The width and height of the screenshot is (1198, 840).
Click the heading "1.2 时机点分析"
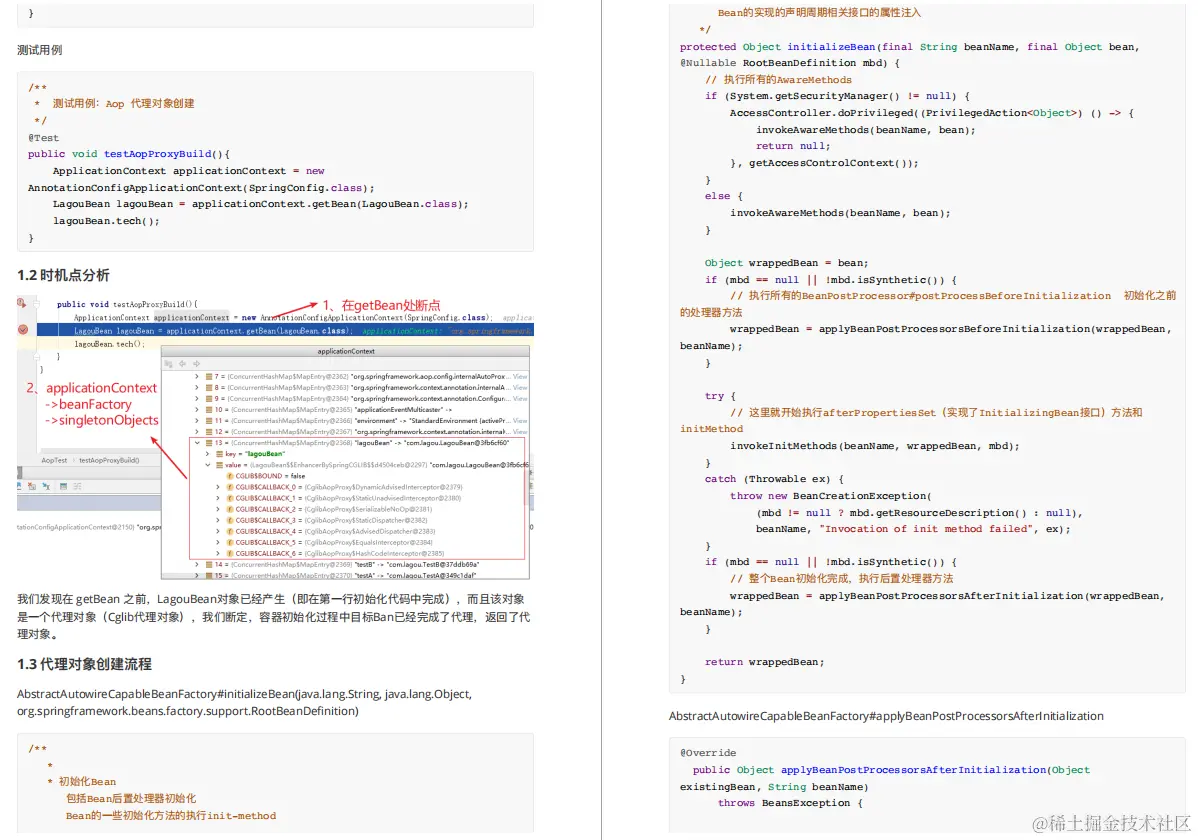[63, 275]
